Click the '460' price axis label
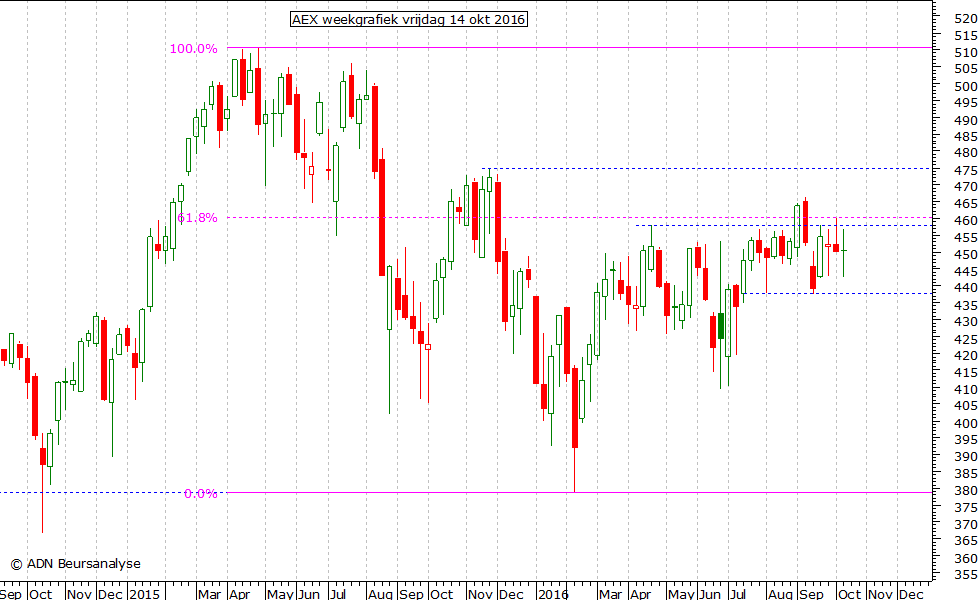 click(x=966, y=221)
